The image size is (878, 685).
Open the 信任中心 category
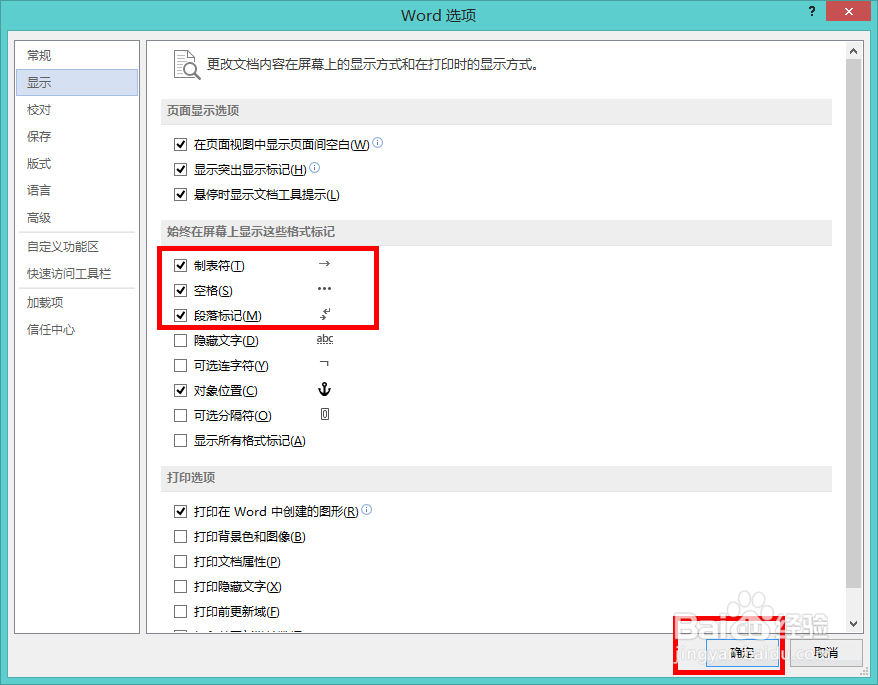(77, 329)
